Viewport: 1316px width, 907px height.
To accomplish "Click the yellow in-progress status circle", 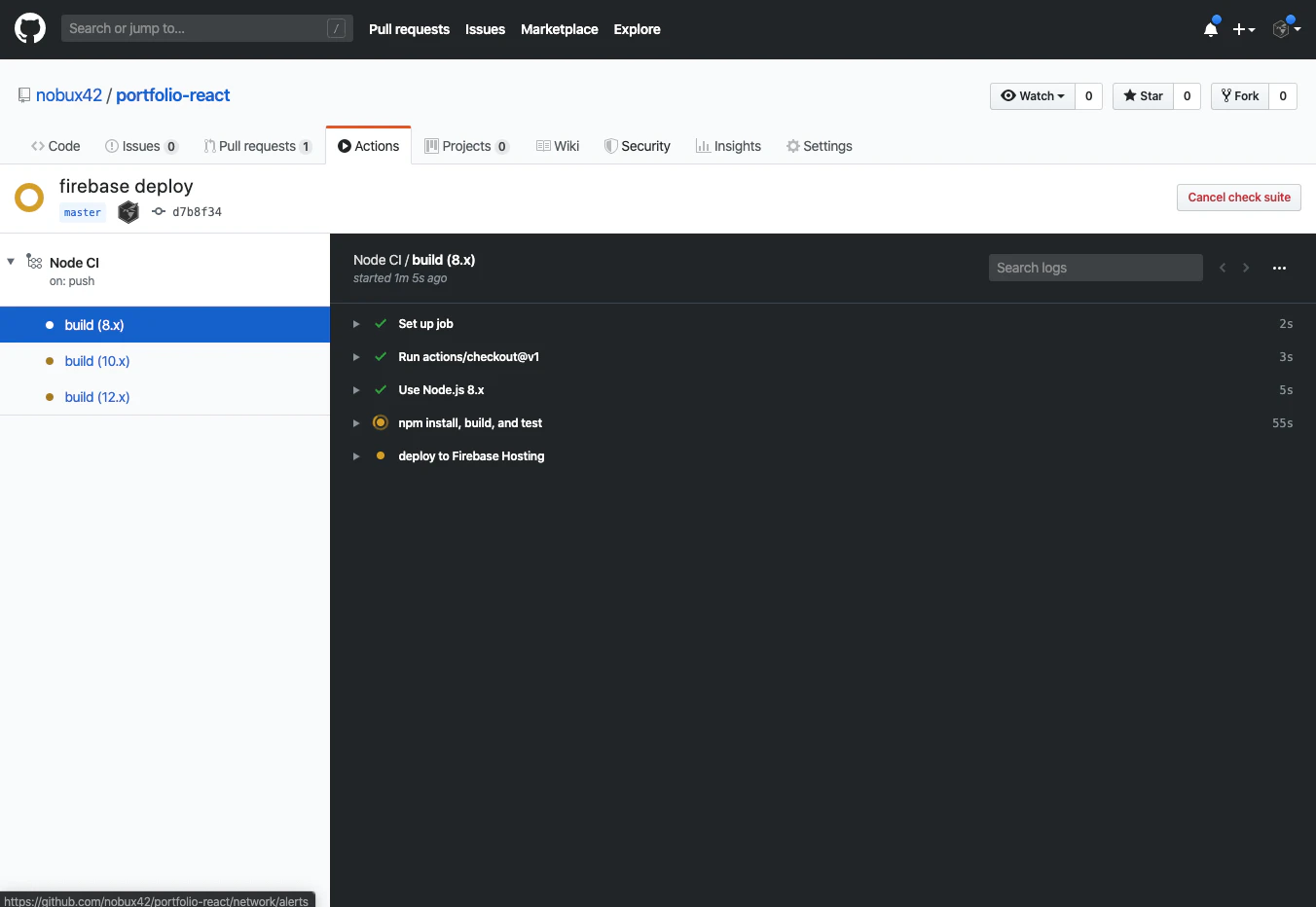I will coord(29,198).
